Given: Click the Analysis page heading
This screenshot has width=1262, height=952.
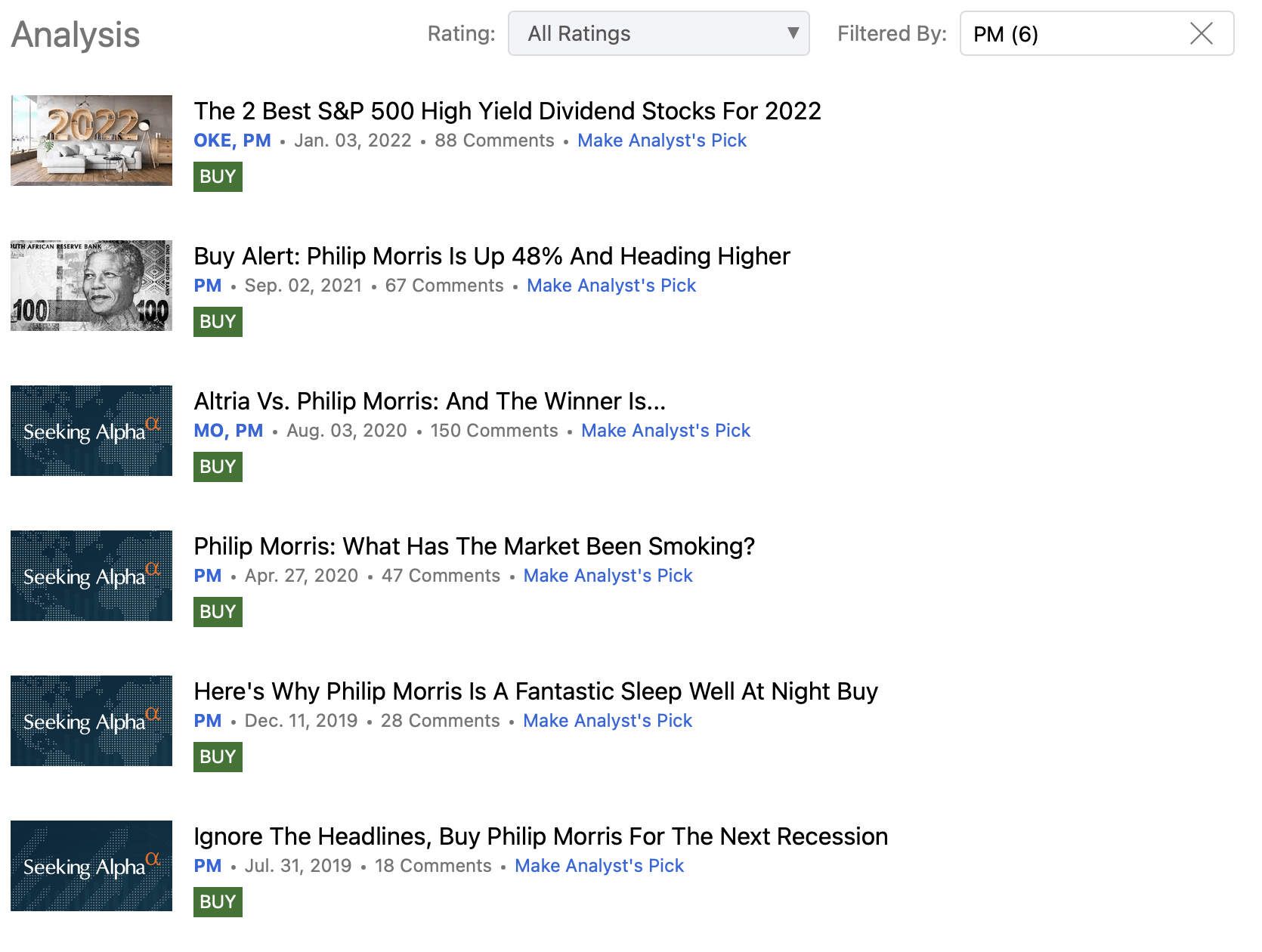Looking at the screenshot, I should point(75,33).
